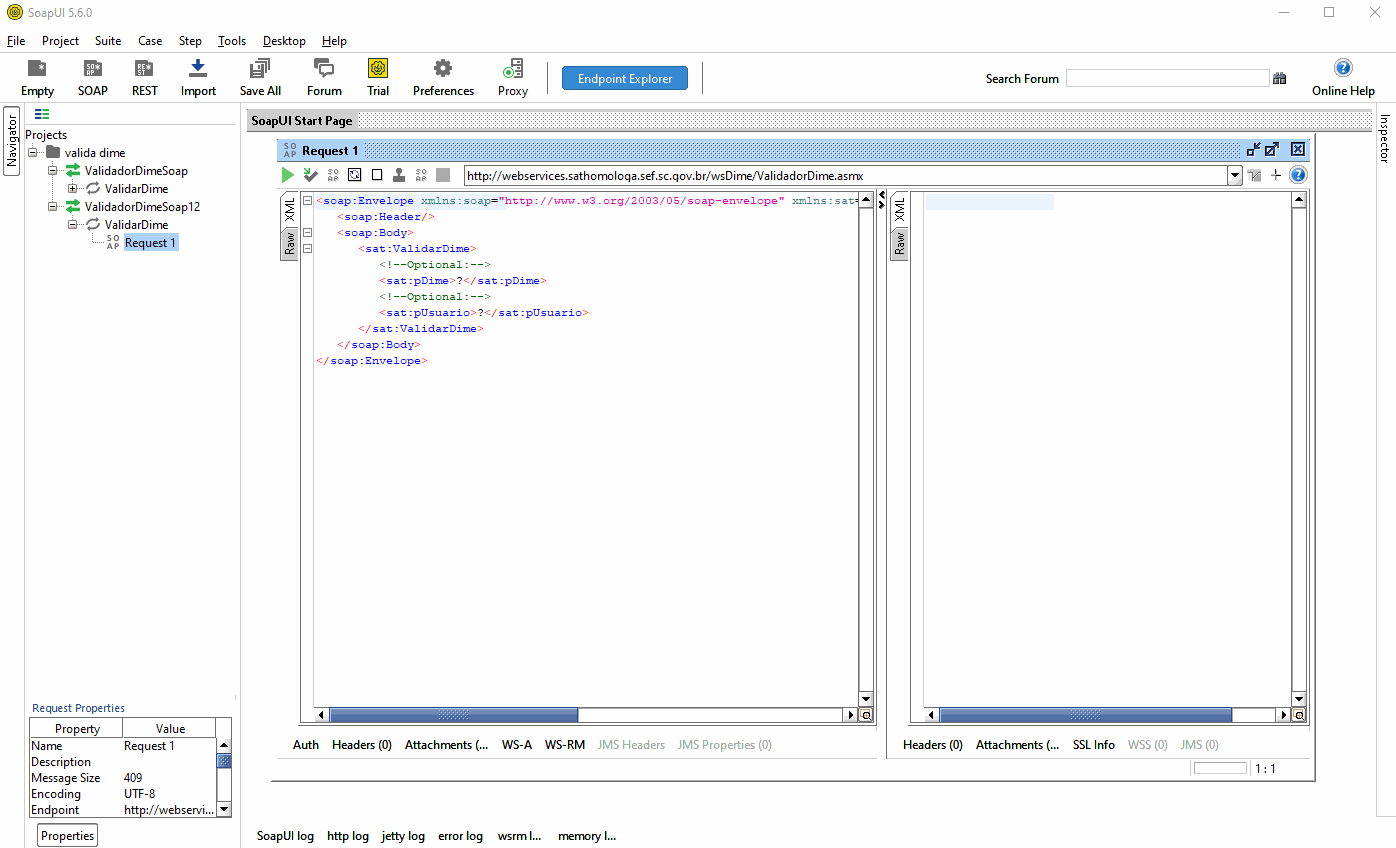Click the plus icon next to endpoint
1396x848 pixels.
[x=1276, y=175]
